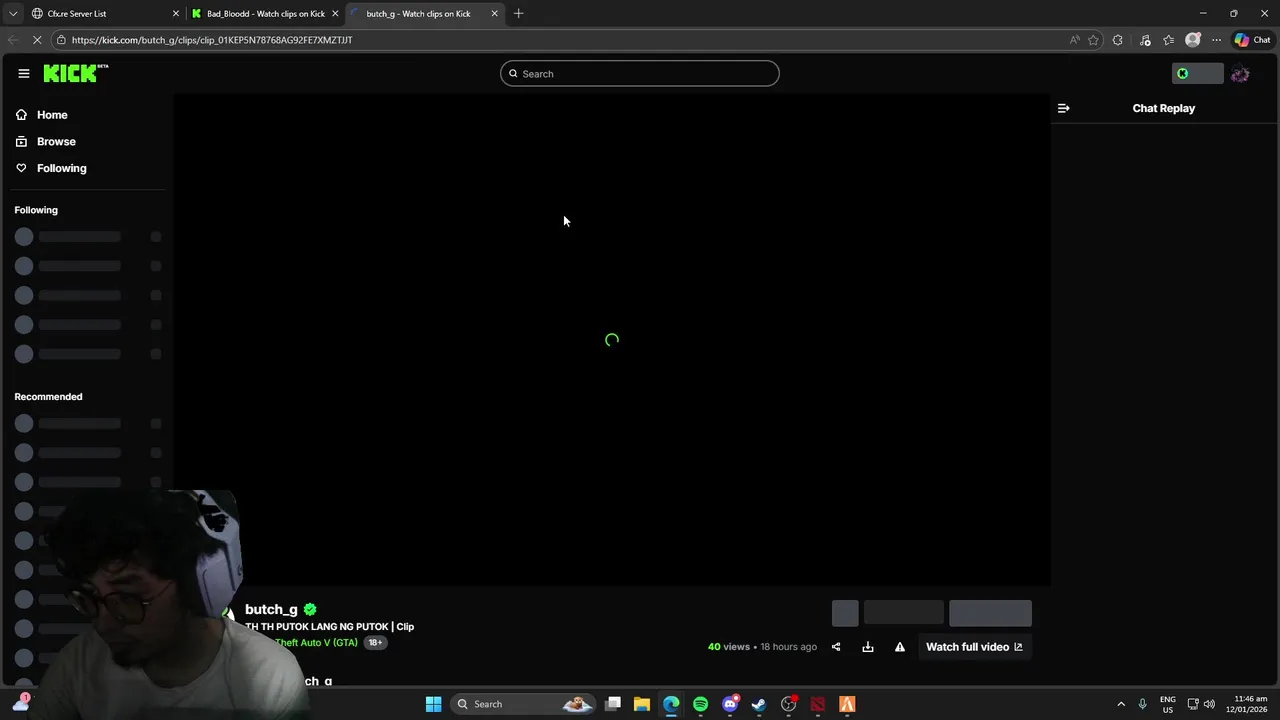Viewport: 1280px width, 720px height.
Task: Add page to favorites star
Action: point(1093,40)
